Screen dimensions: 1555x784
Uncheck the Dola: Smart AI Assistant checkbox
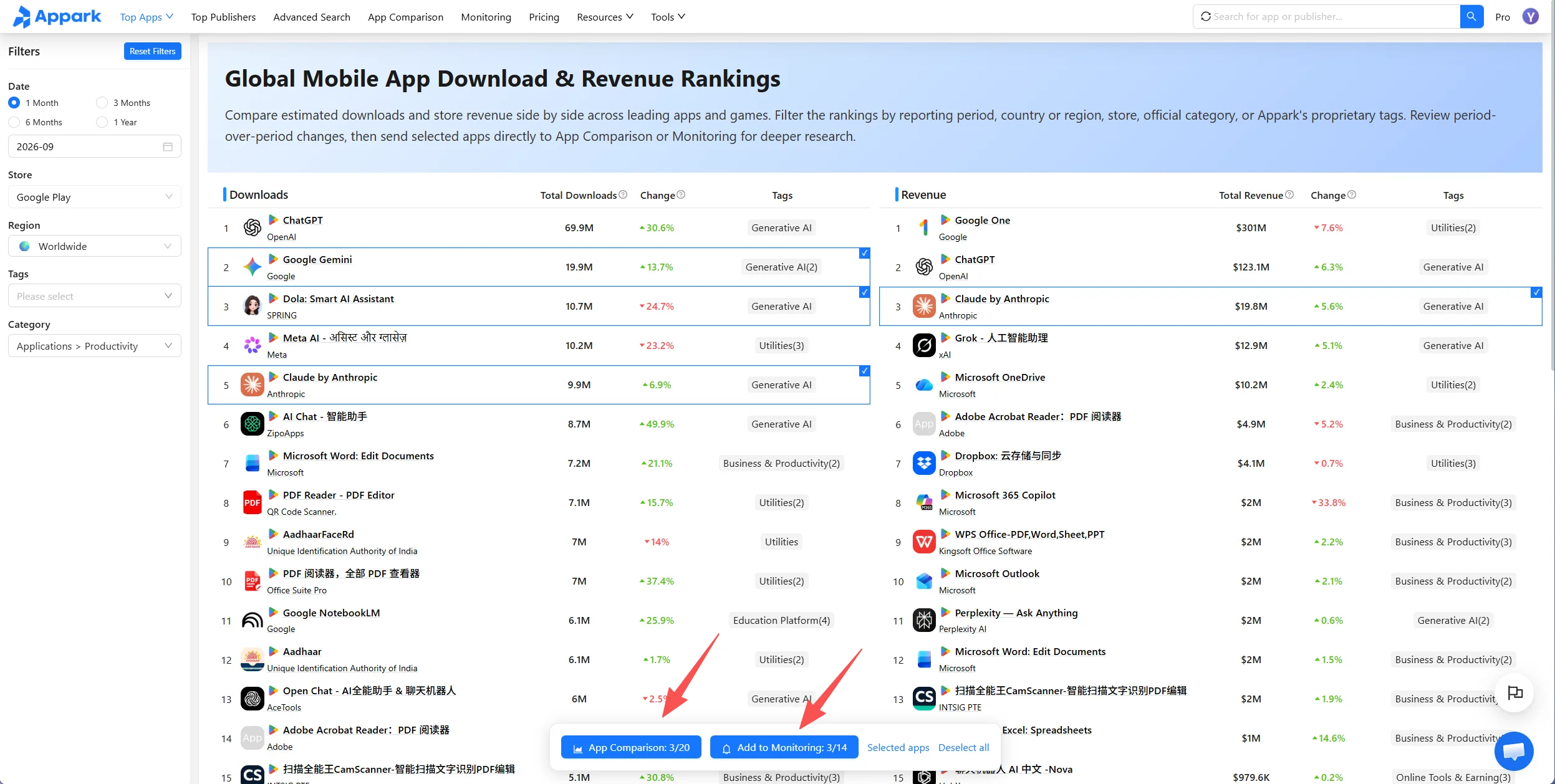coord(864,292)
